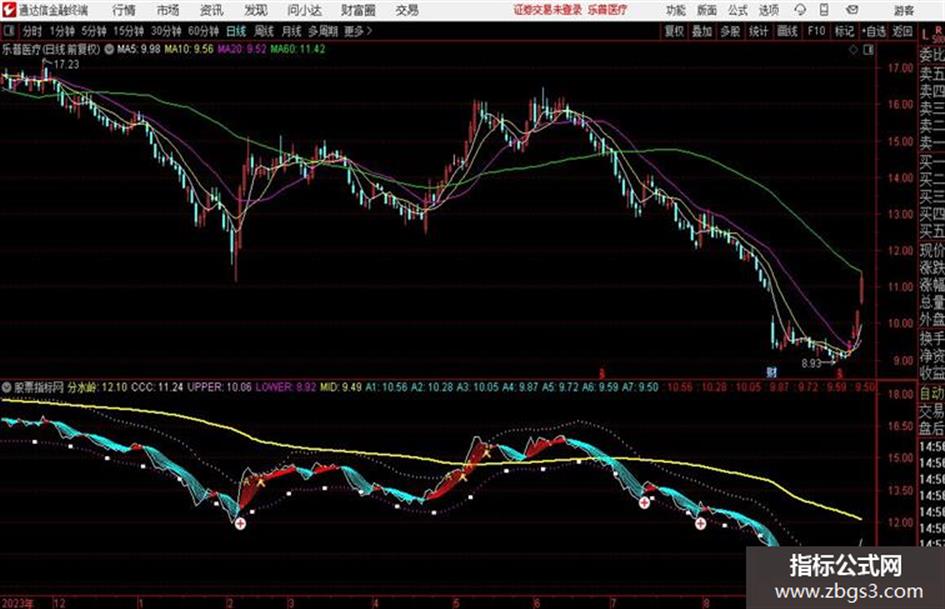Image resolution: width=945 pixels, height=609 pixels.
Task: Click the plus signal marker near month 8
Action: coord(700,523)
